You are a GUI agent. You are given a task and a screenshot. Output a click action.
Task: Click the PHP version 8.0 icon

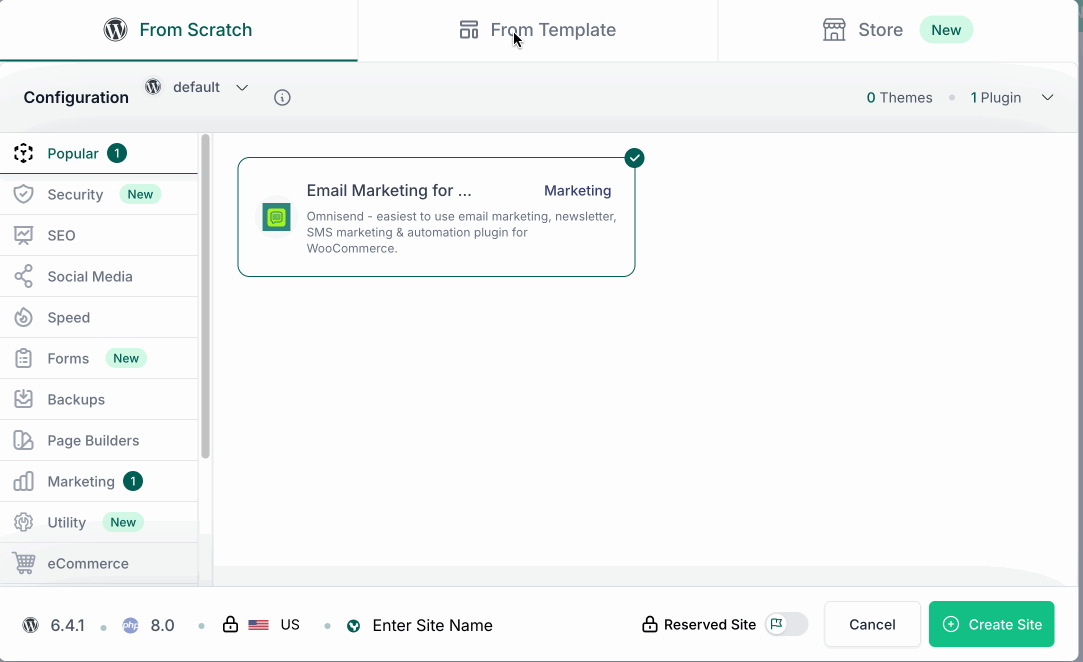[130, 626]
